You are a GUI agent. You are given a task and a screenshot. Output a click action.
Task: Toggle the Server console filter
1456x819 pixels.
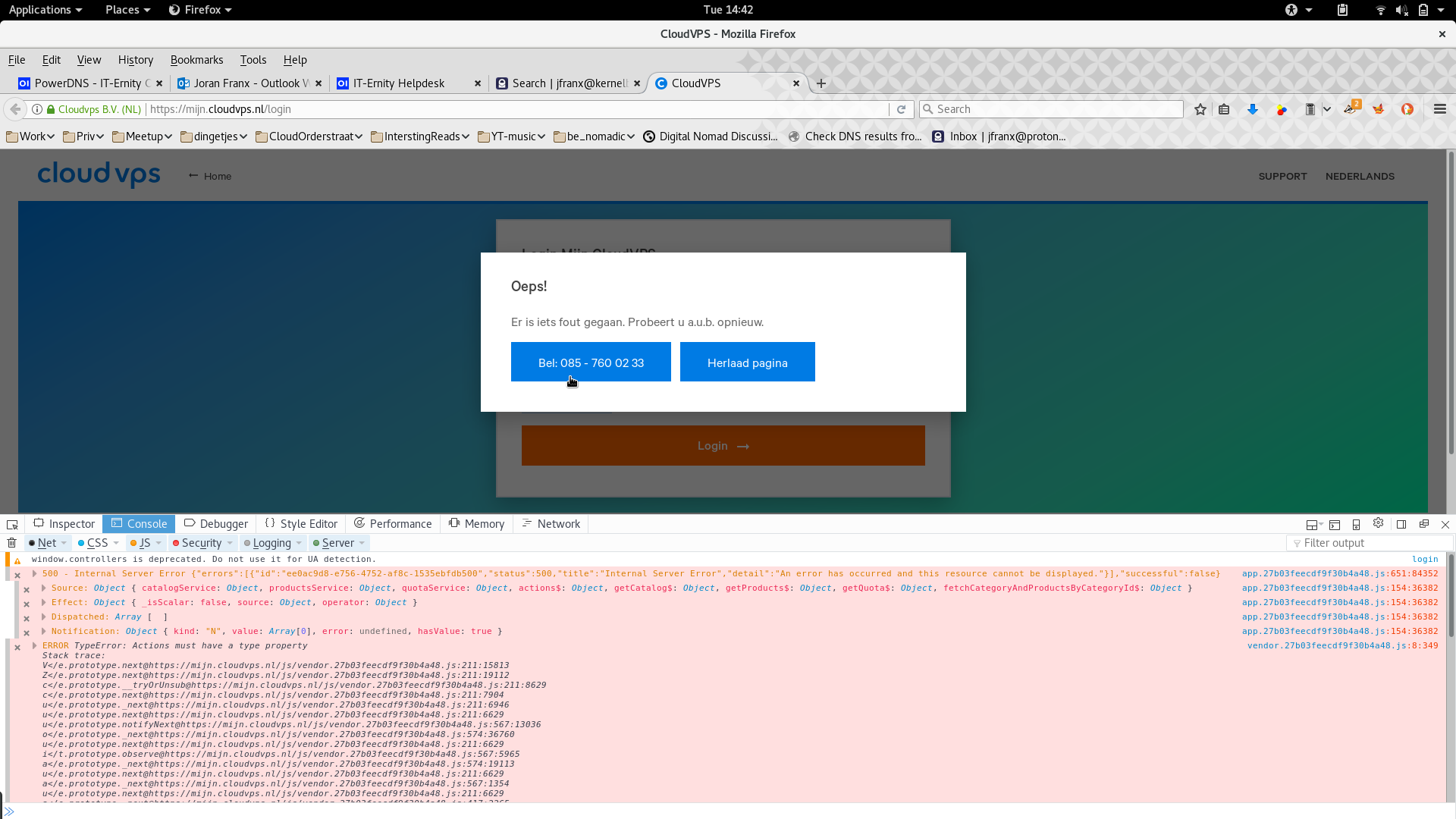point(338,543)
